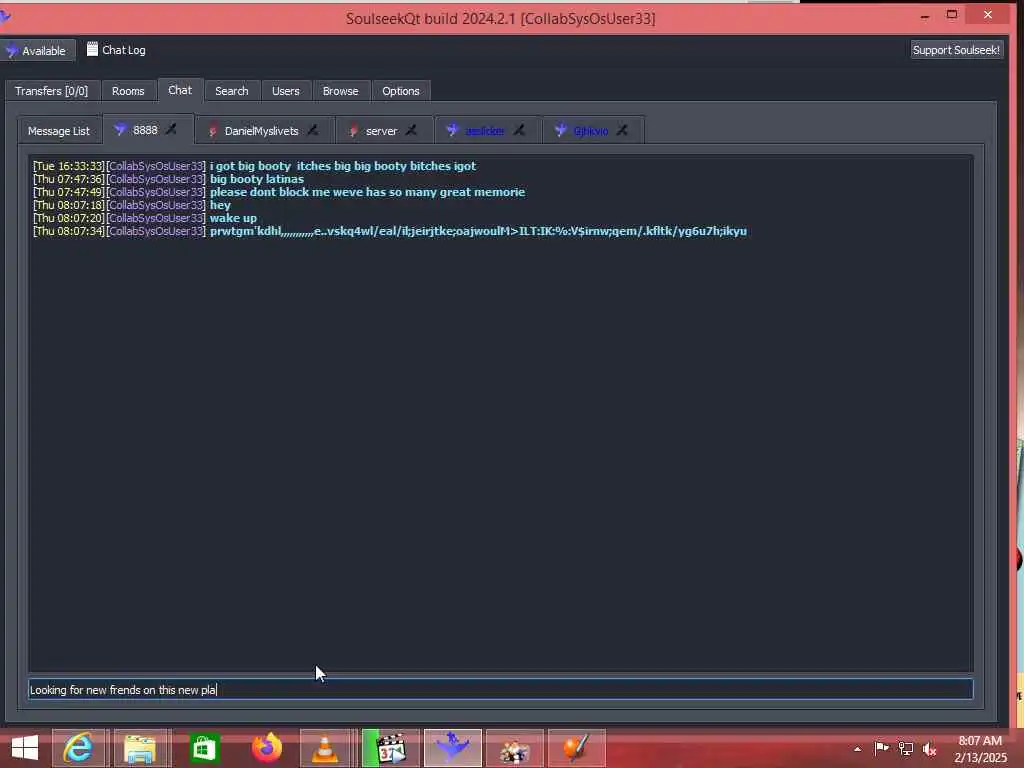Screen dimensions: 1024x768
Task: Close the Gjhkvio chat tab
Action: (622, 131)
